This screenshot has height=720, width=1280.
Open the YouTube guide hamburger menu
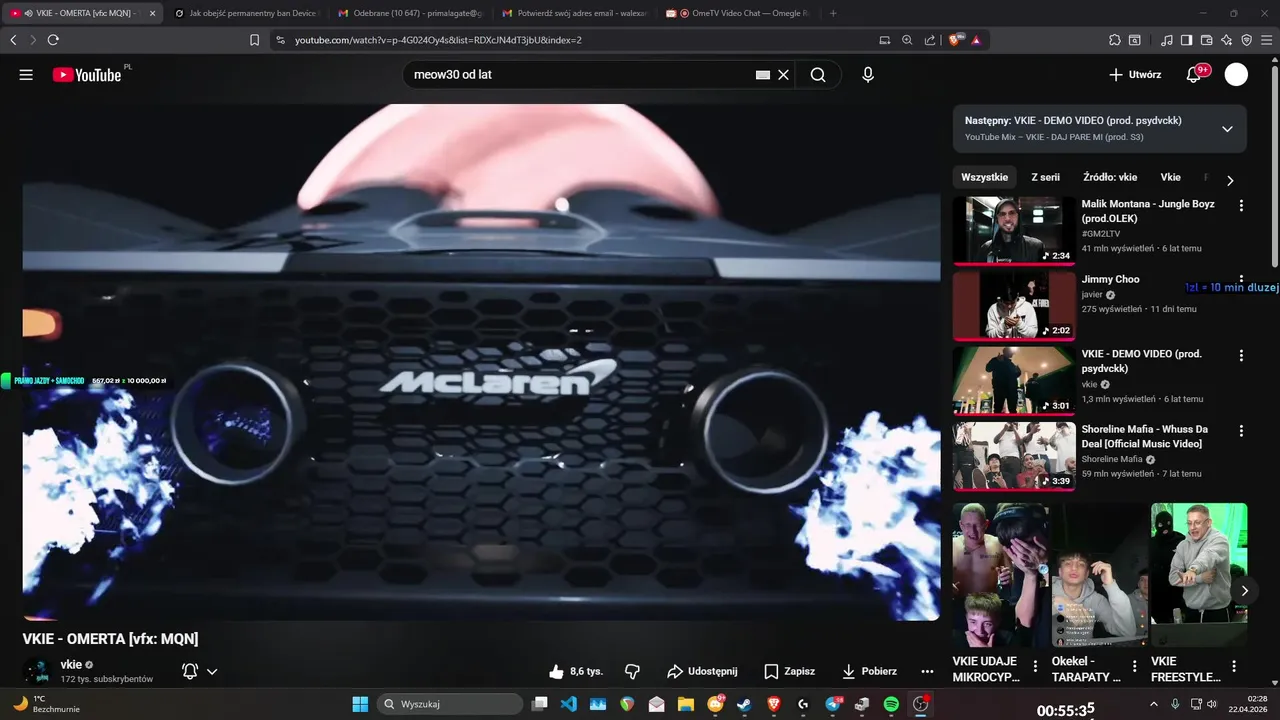[x=26, y=75]
